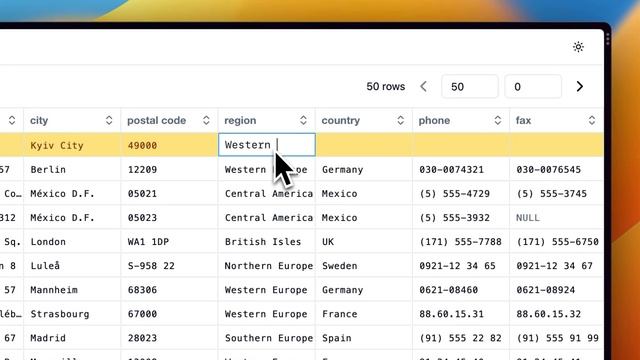This screenshot has width=640, height=360.
Task: Sort by the region column
Action: pos(303,120)
